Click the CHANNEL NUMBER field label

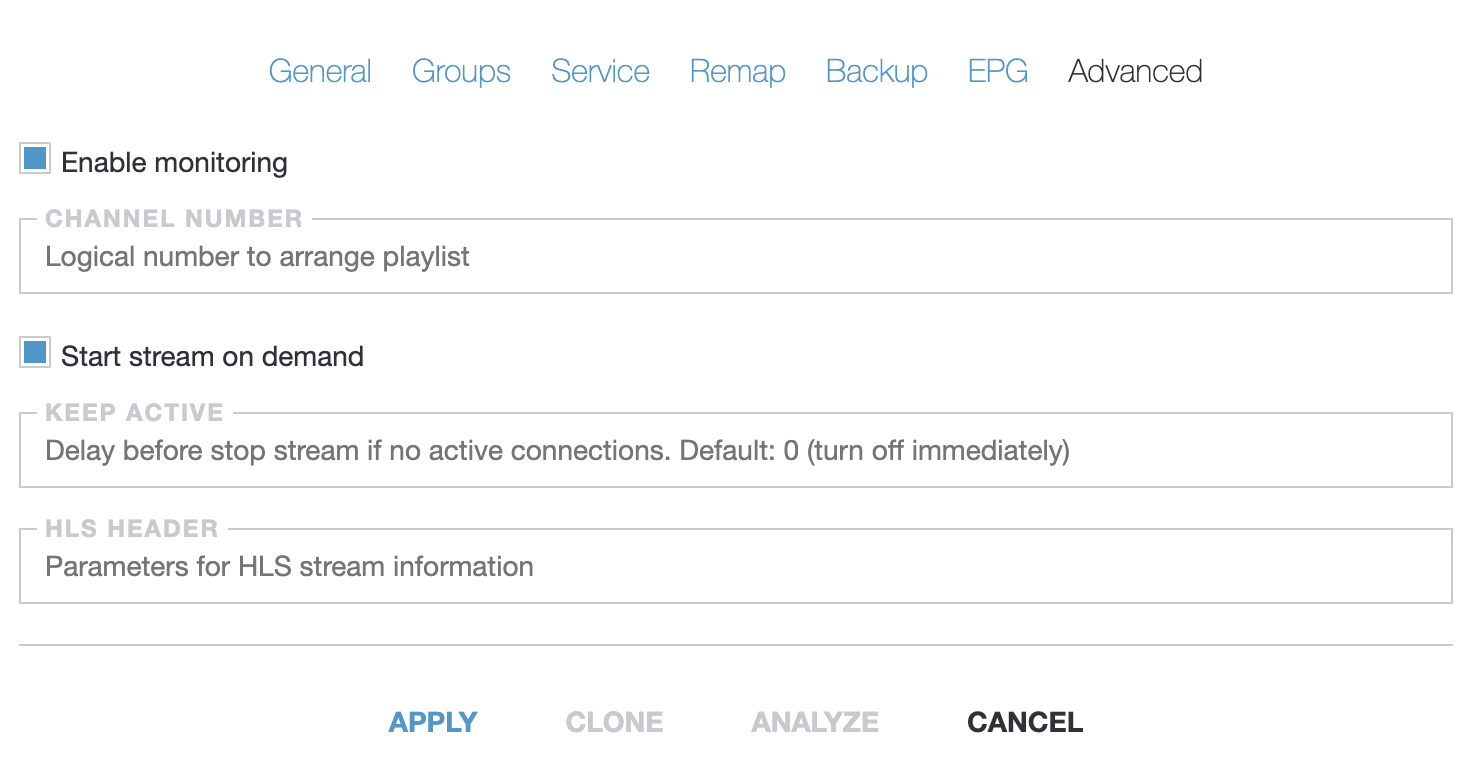pos(173,218)
